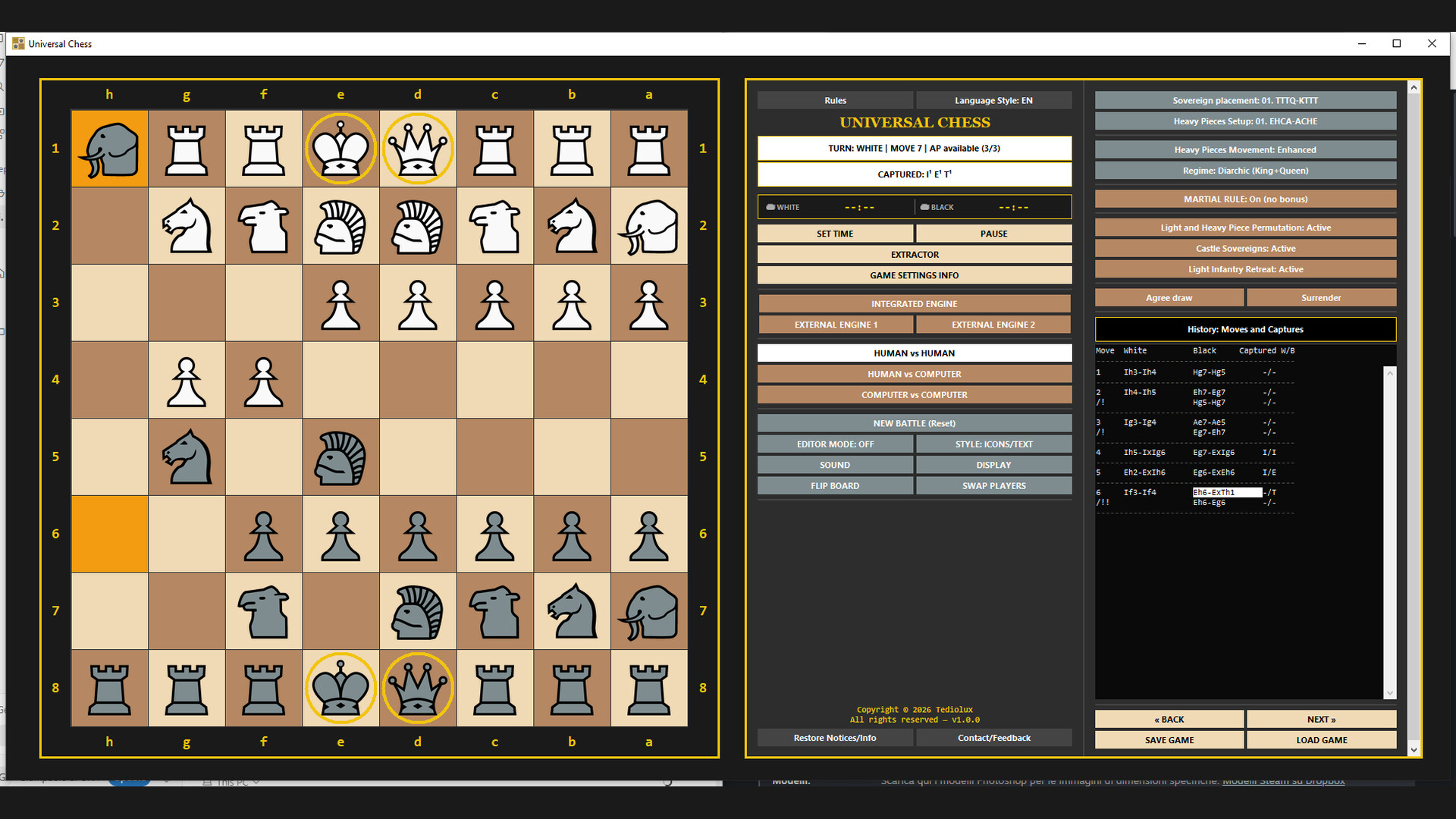1456x819 pixels.
Task: Toggle Castle Sovereigns: Active setting
Action: [x=1245, y=249]
